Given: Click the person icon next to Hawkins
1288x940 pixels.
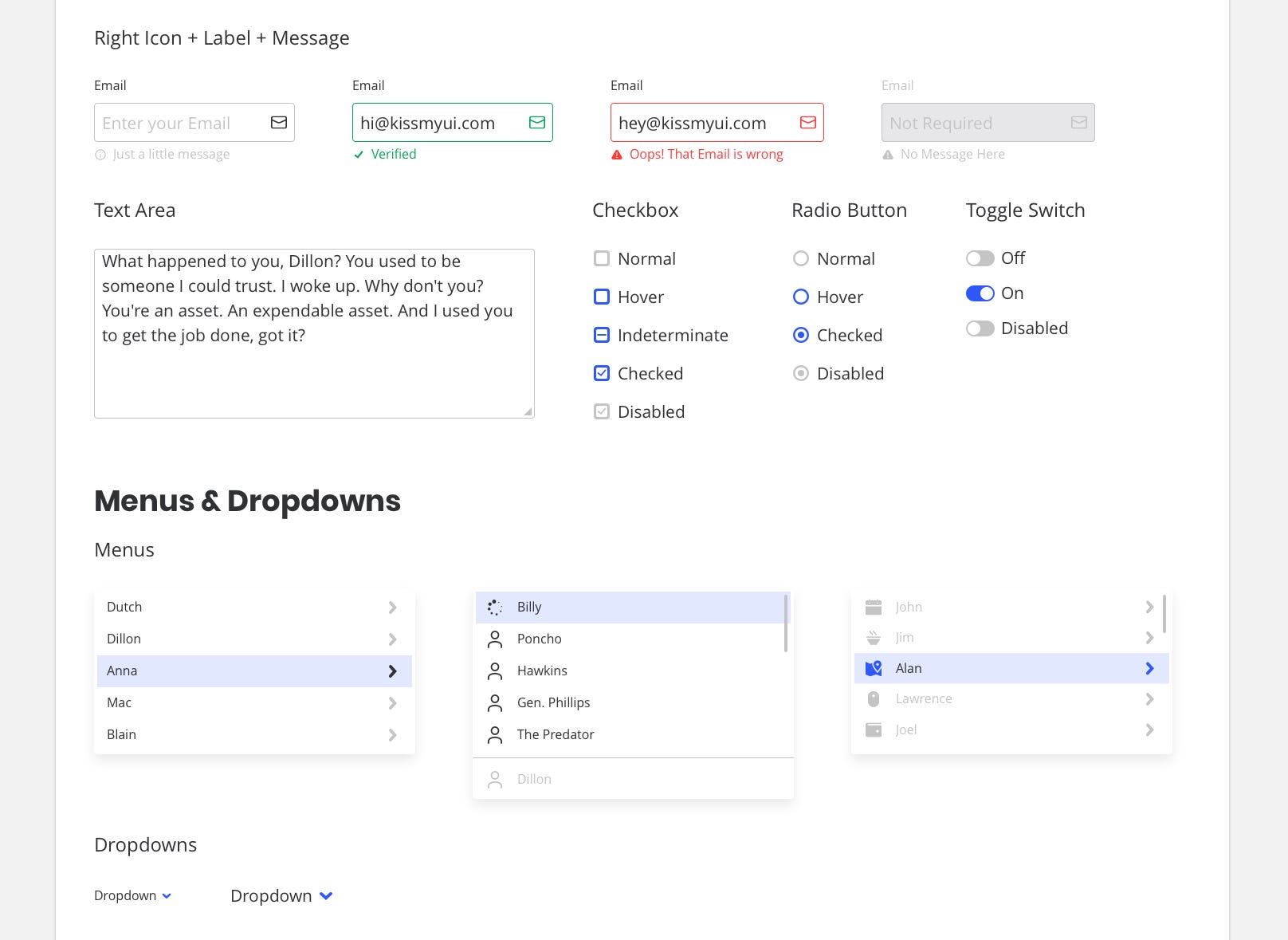Looking at the screenshot, I should pos(495,671).
